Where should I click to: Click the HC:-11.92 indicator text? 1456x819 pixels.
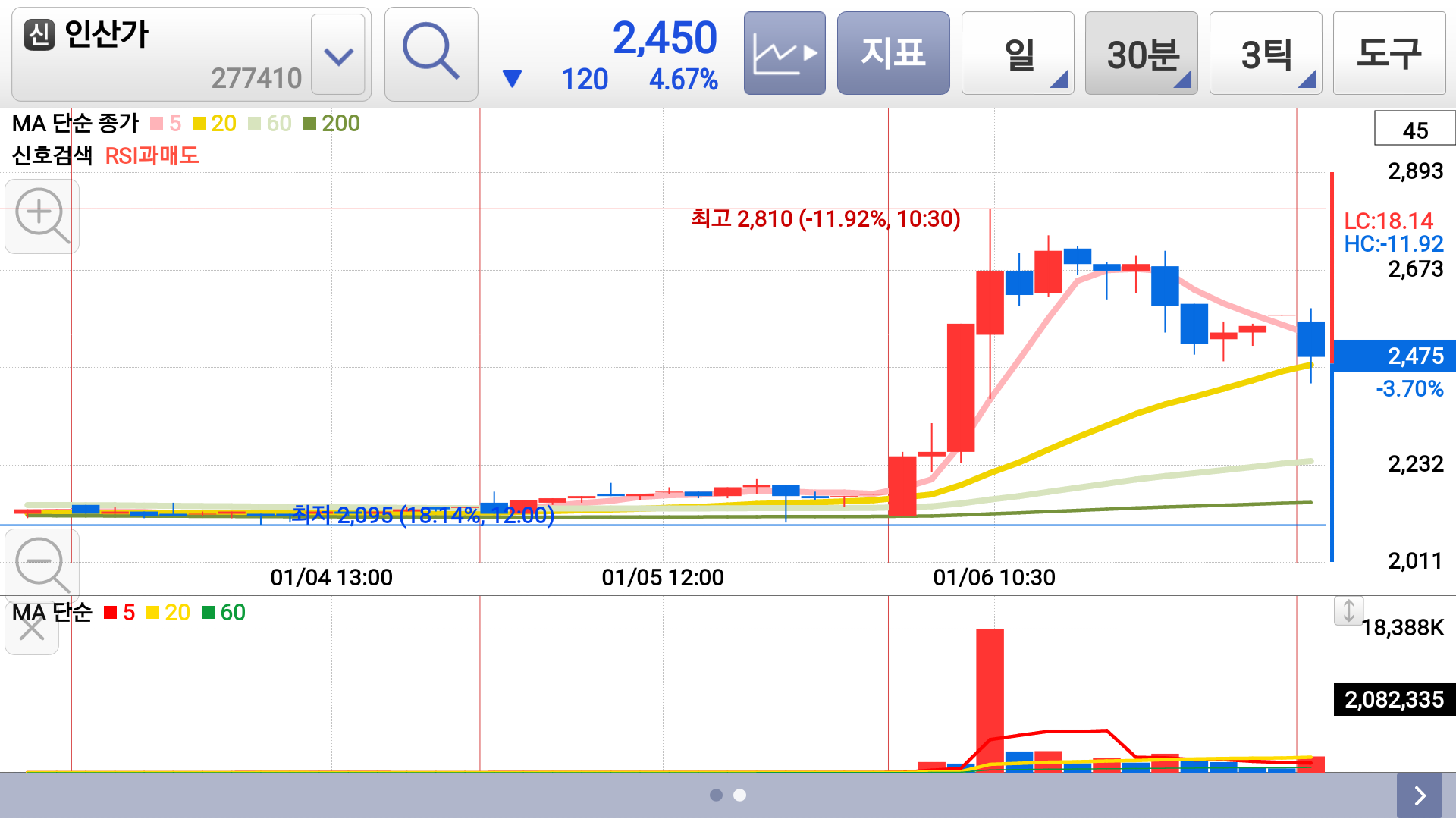(x=1394, y=244)
